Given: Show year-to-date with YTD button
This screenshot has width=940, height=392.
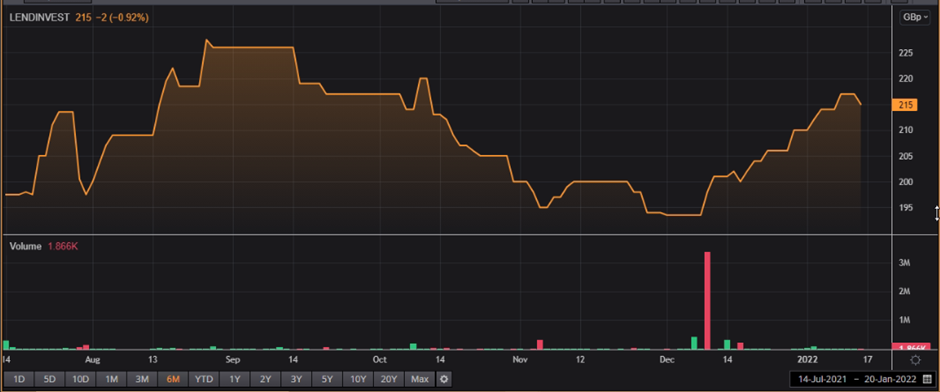Looking at the screenshot, I should pos(204,379).
